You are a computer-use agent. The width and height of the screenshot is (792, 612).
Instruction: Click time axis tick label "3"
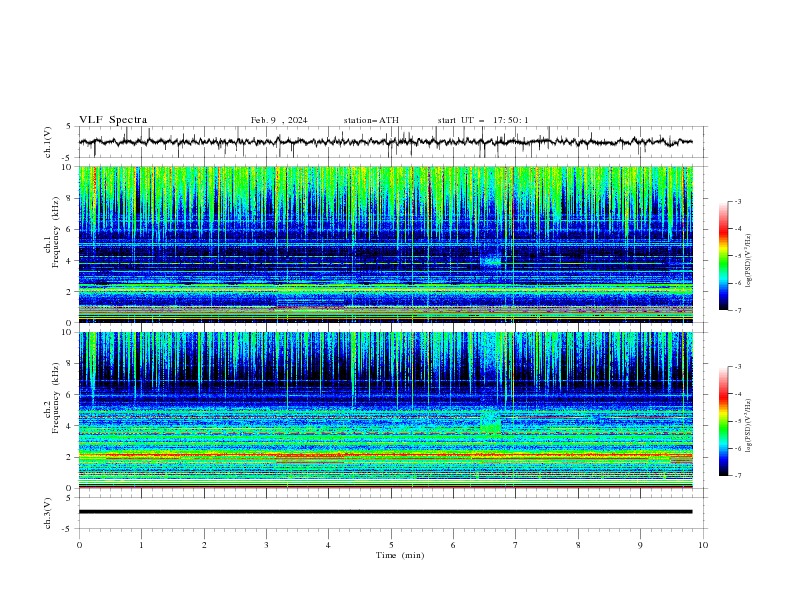(266, 545)
